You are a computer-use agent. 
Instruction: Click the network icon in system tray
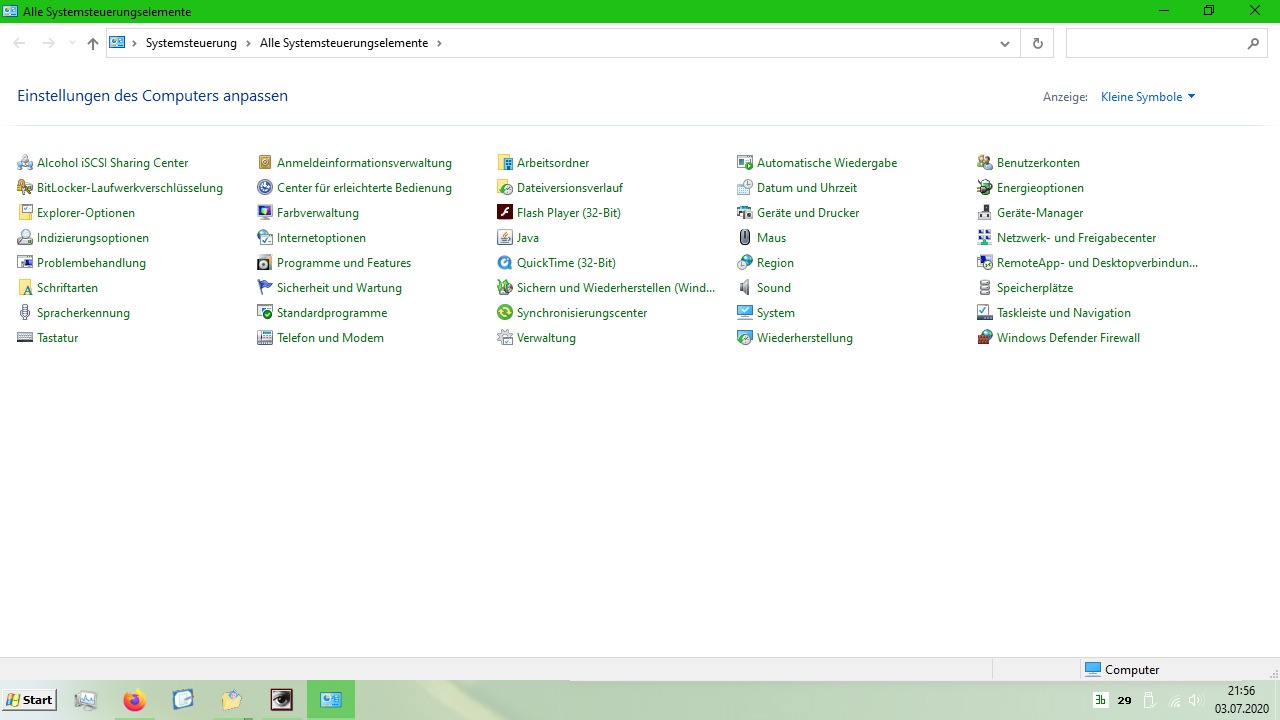click(1174, 700)
